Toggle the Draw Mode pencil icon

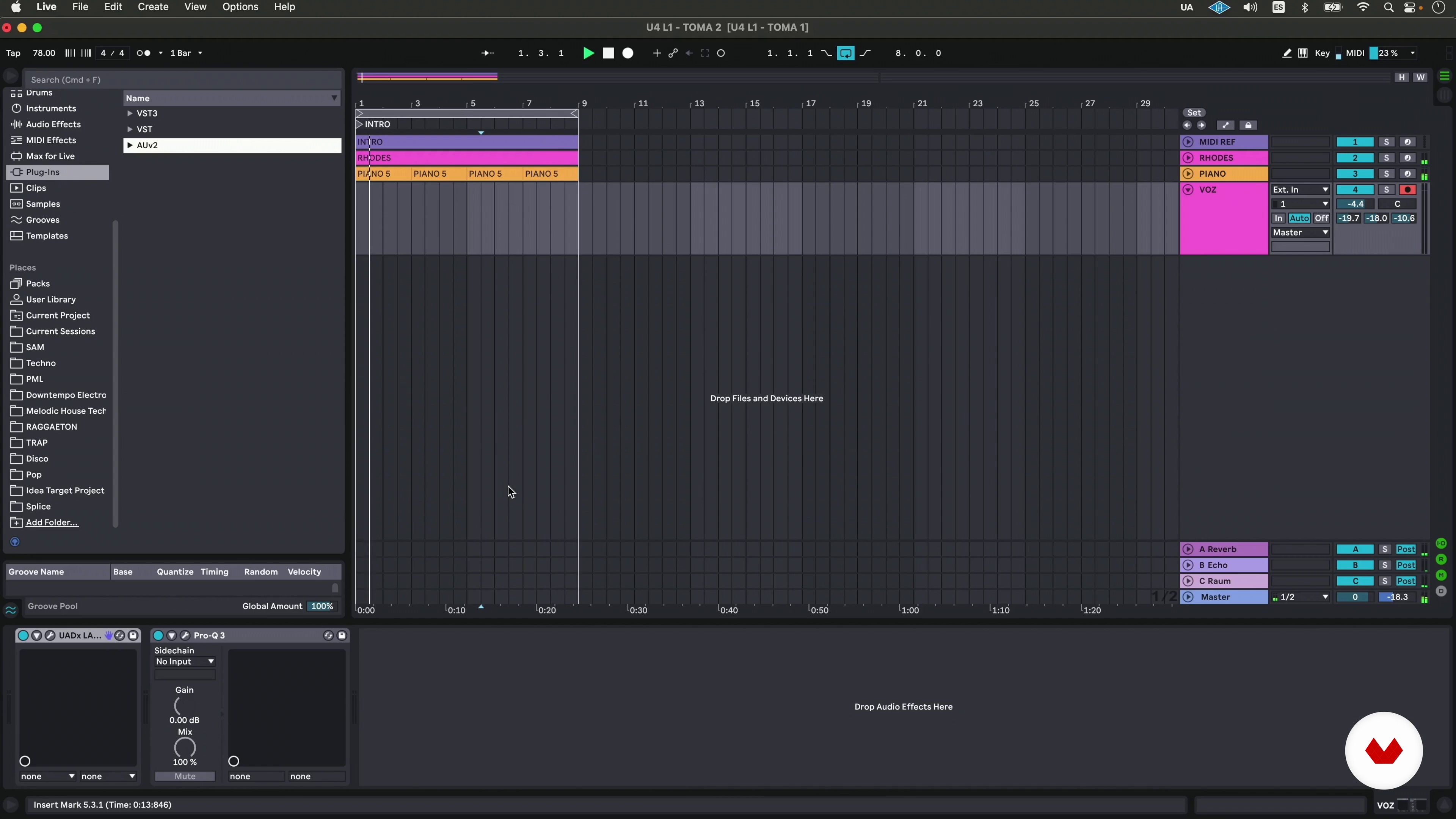click(x=1287, y=53)
